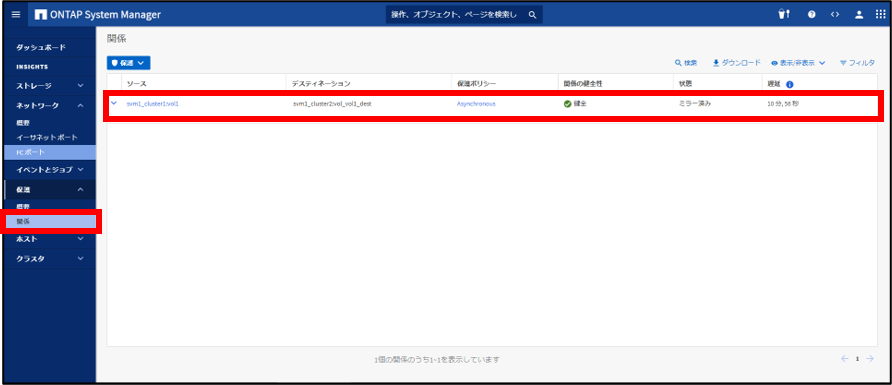This screenshot has height=385, width=892.
Task: Open the user account icon
Action: point(859,15)
